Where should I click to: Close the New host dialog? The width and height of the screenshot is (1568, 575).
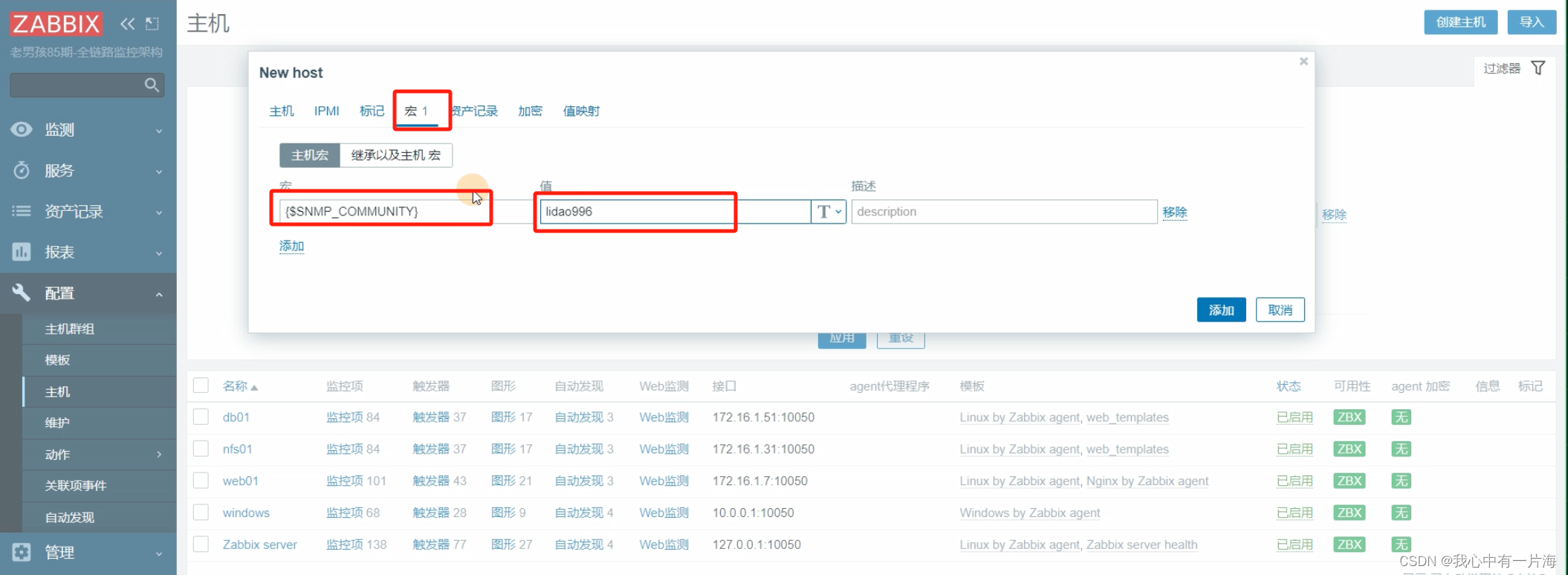1303,62
